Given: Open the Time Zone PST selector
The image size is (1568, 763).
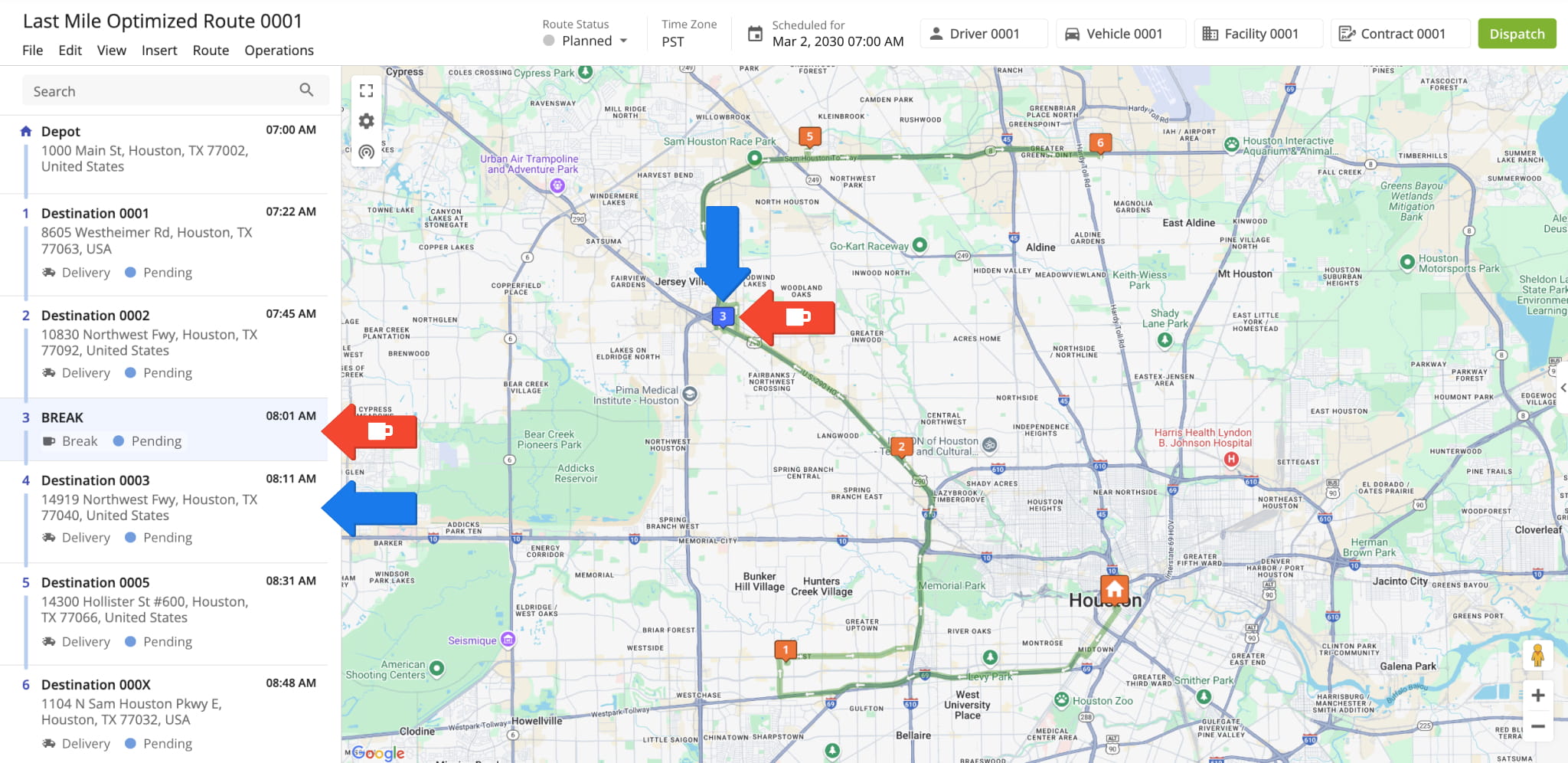Looking at the screenshot, I should pyautogui.click(x=673, y=41).
